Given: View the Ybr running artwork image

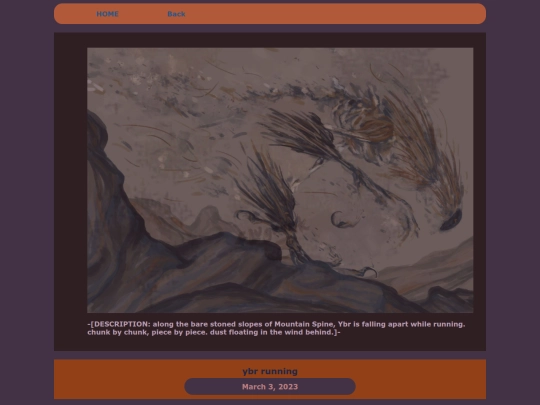Looking at the screenshot, I should (x=280, y=180).
